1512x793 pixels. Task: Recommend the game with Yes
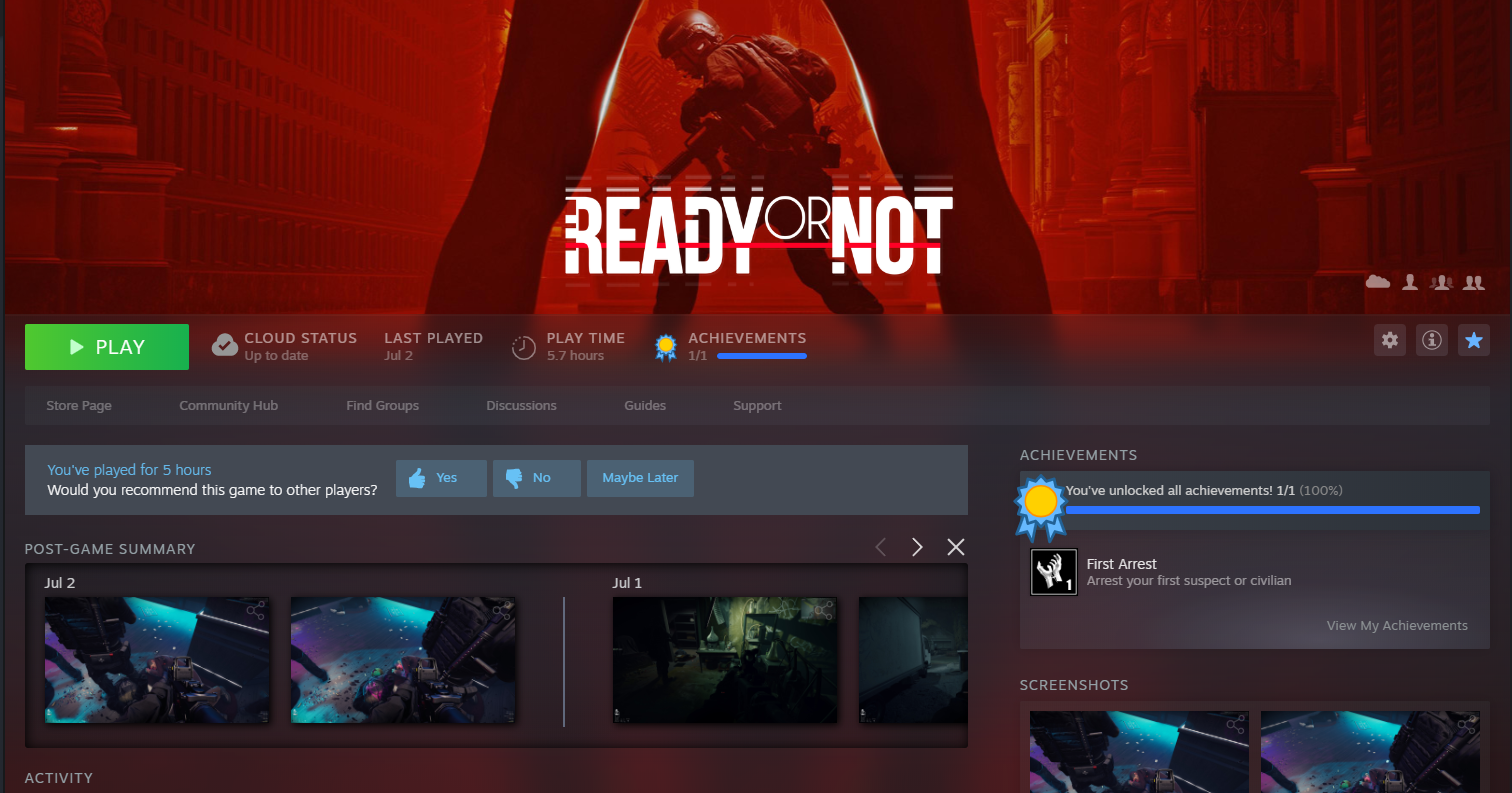pos(441,478)
